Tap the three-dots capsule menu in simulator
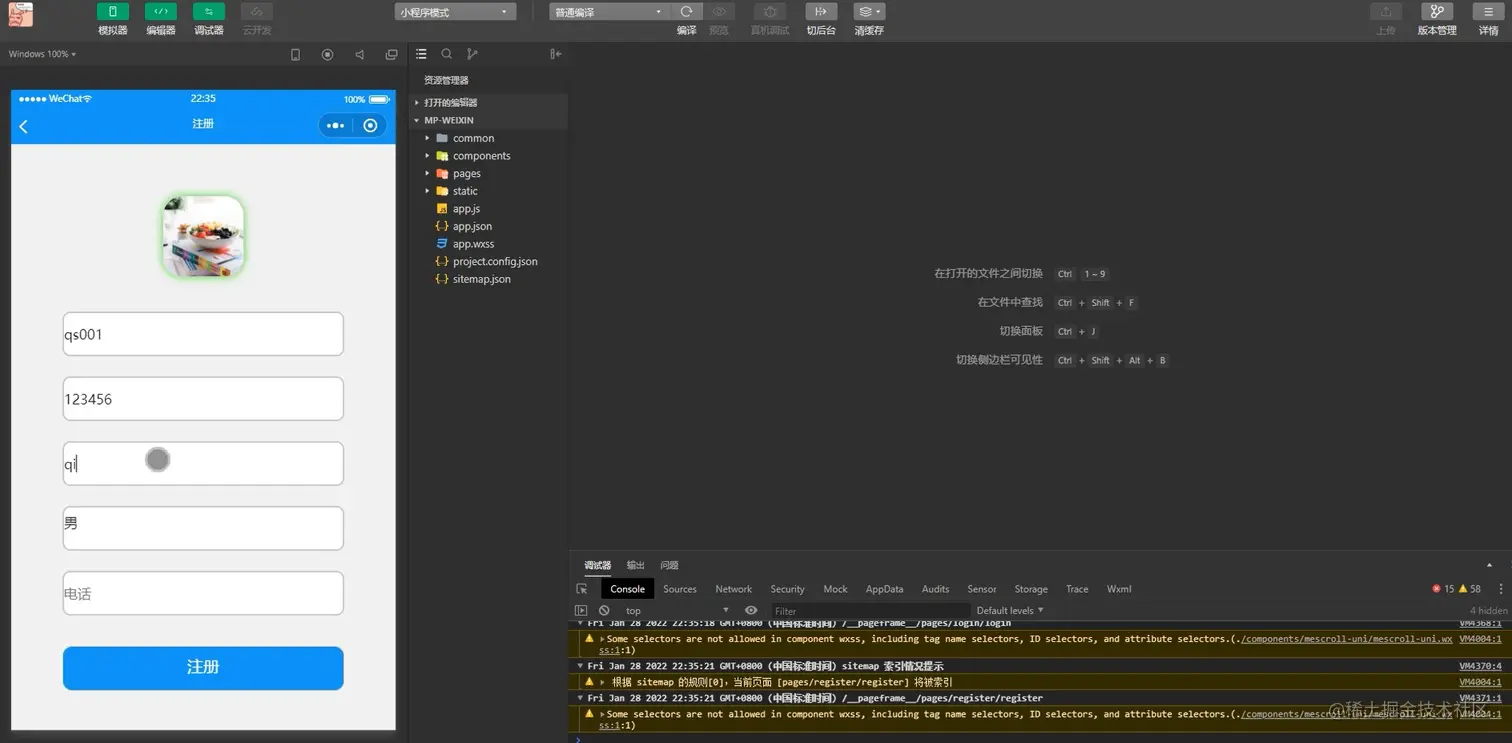 (336, 125)
